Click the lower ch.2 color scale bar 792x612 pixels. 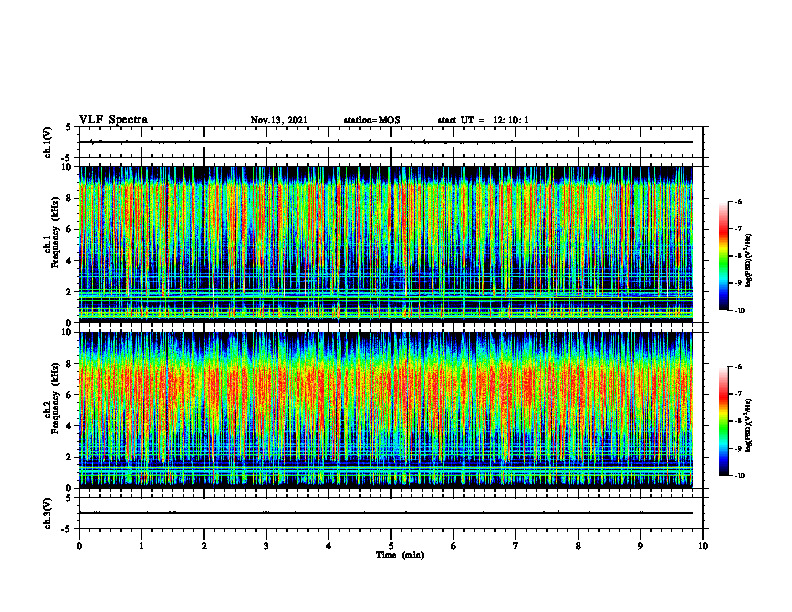click(724, 421)
